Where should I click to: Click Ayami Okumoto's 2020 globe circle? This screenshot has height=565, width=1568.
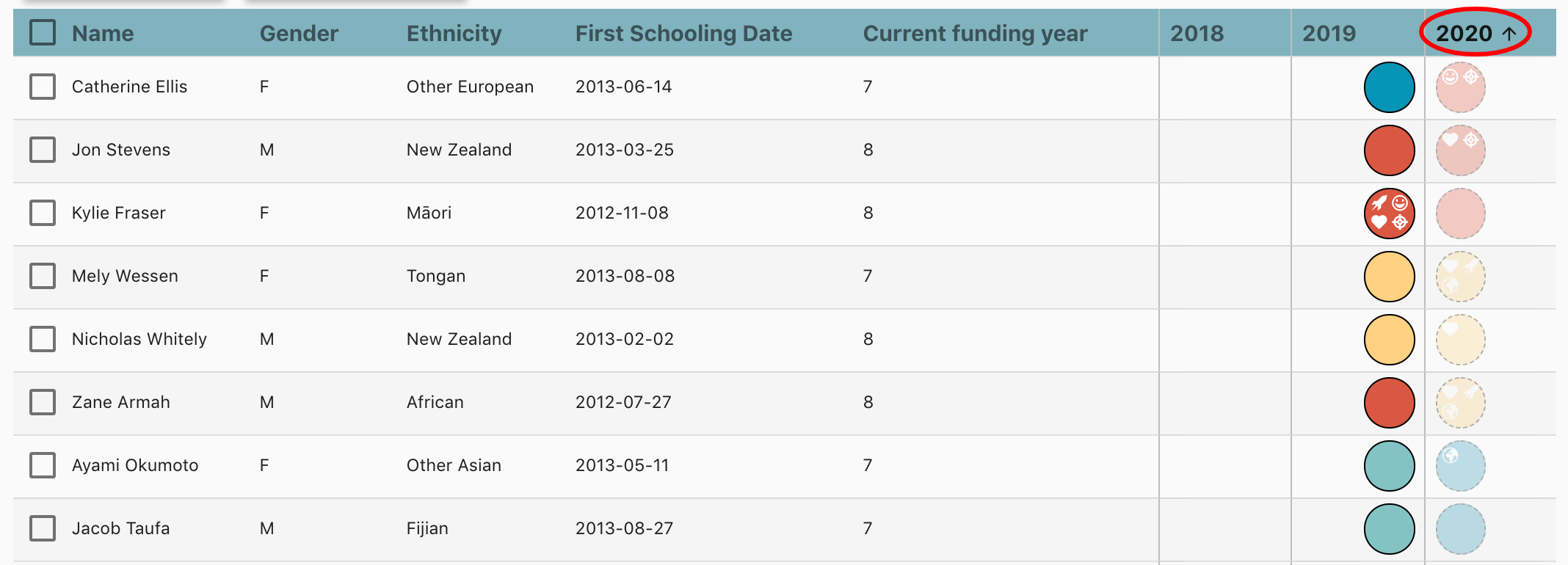(x=1460, y=466)
